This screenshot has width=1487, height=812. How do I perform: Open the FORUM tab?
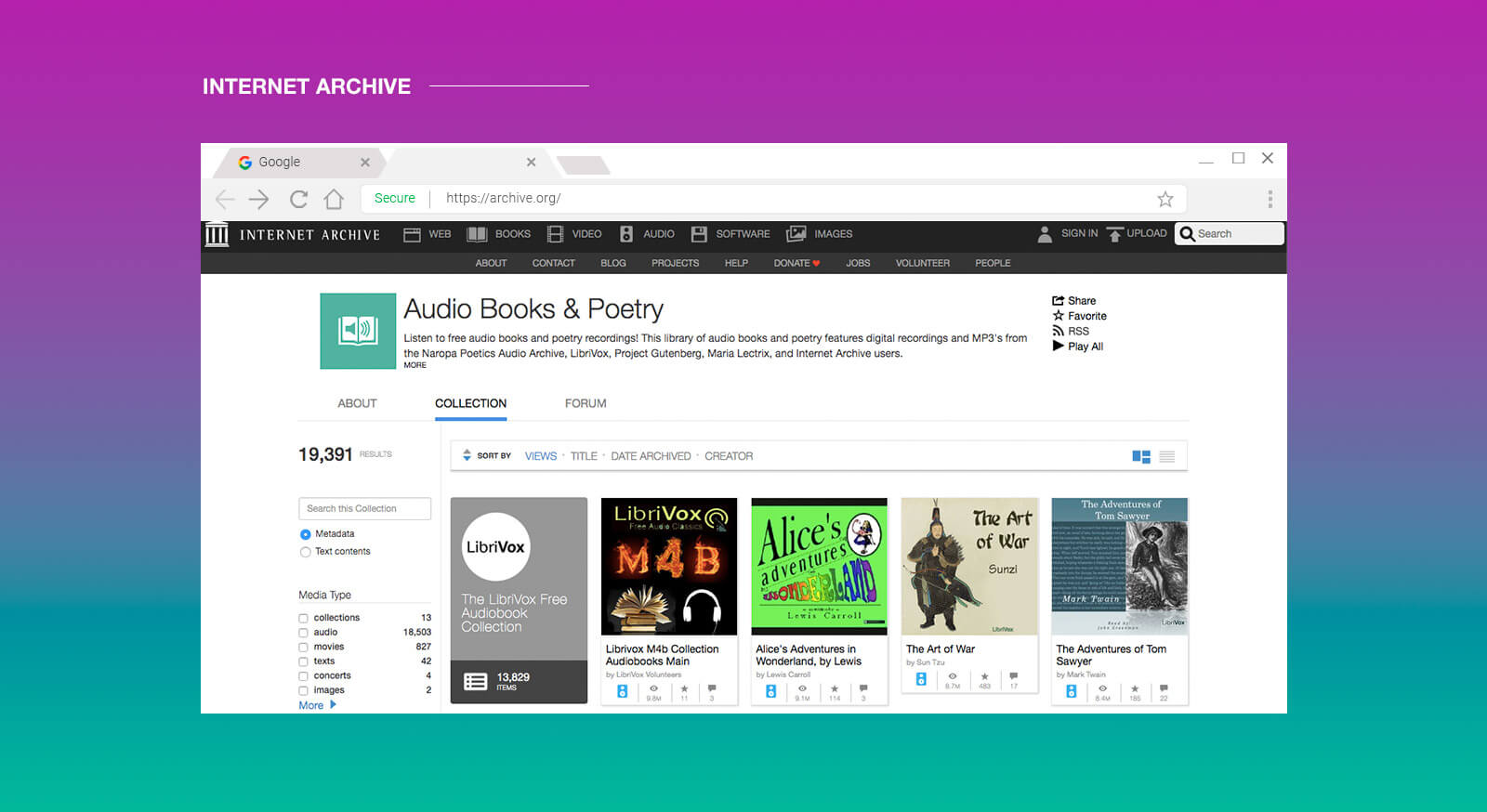(x=586, y=403)
